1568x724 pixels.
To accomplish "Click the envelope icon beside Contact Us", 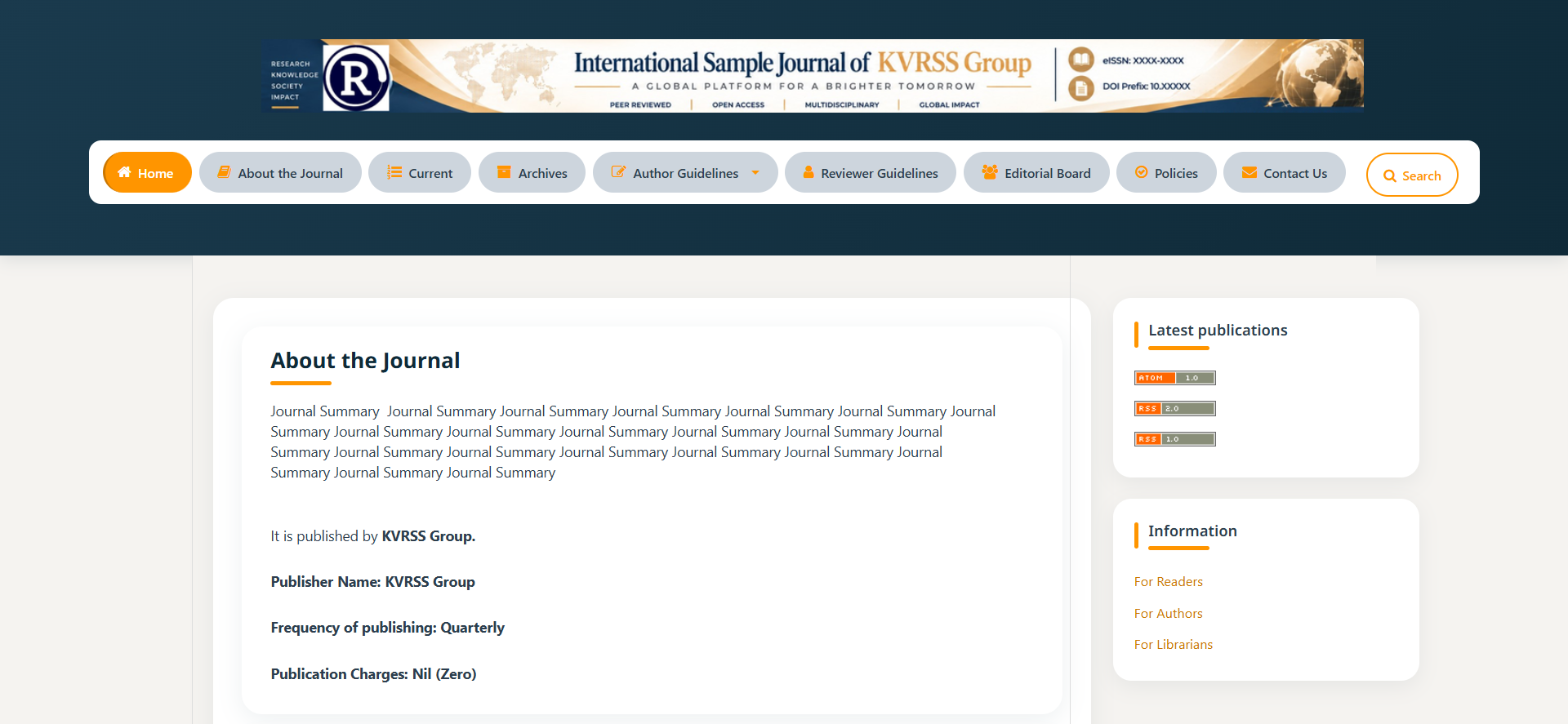I will (x=1249, y=172).
